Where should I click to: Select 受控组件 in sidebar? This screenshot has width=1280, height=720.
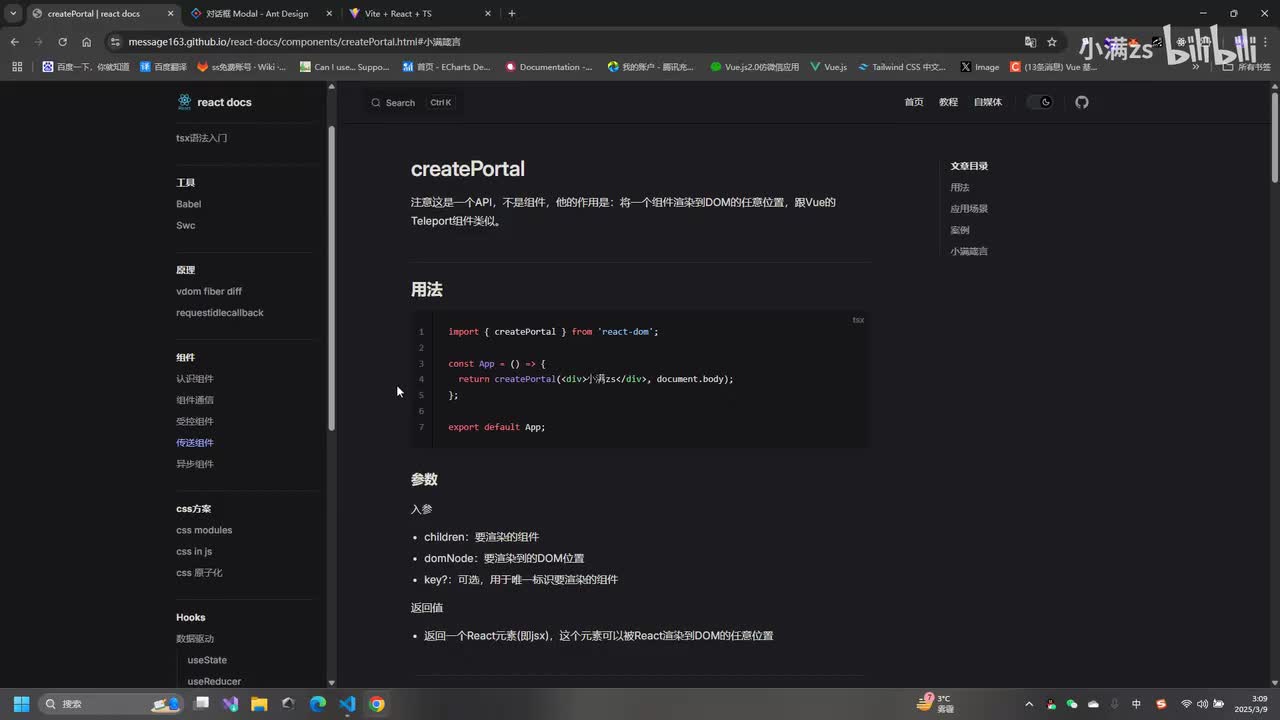point(195,421)
